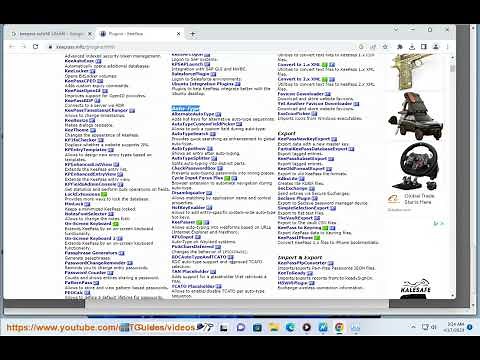This screenshot has width=480, height=360.
Task: Close the Plugins - KeePass tab
Action: (178, 34)
